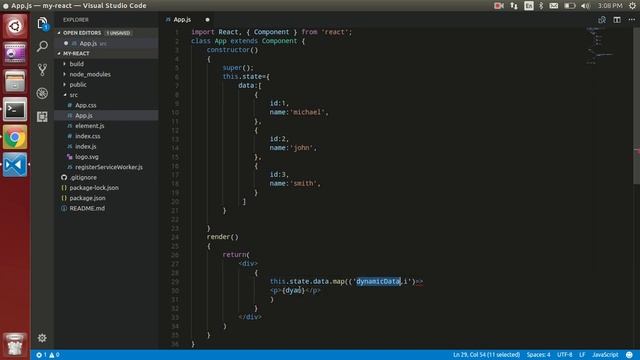Click the unsaved dot on App.js tab
This screenshot has width=640, height=360.
coord(207,20)
